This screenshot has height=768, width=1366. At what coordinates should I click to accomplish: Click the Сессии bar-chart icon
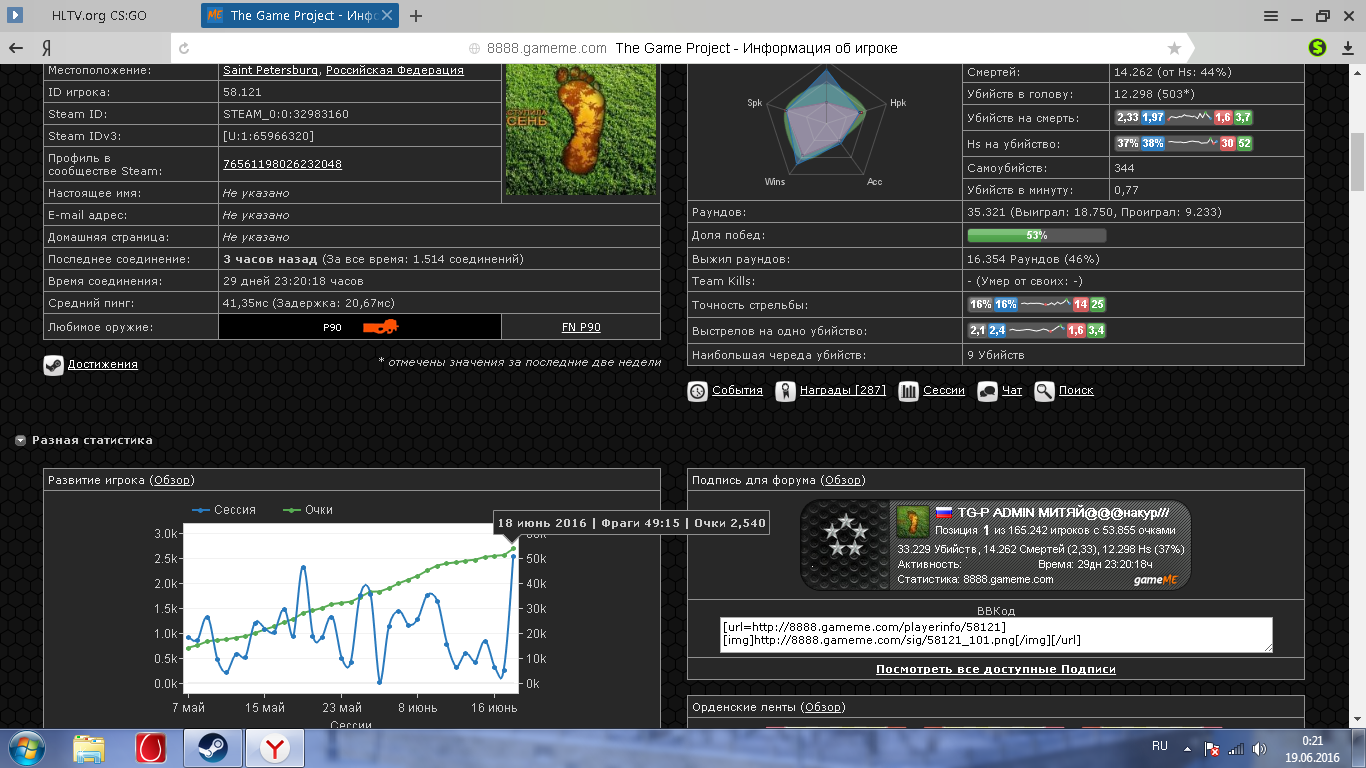(x=908, y=391)
